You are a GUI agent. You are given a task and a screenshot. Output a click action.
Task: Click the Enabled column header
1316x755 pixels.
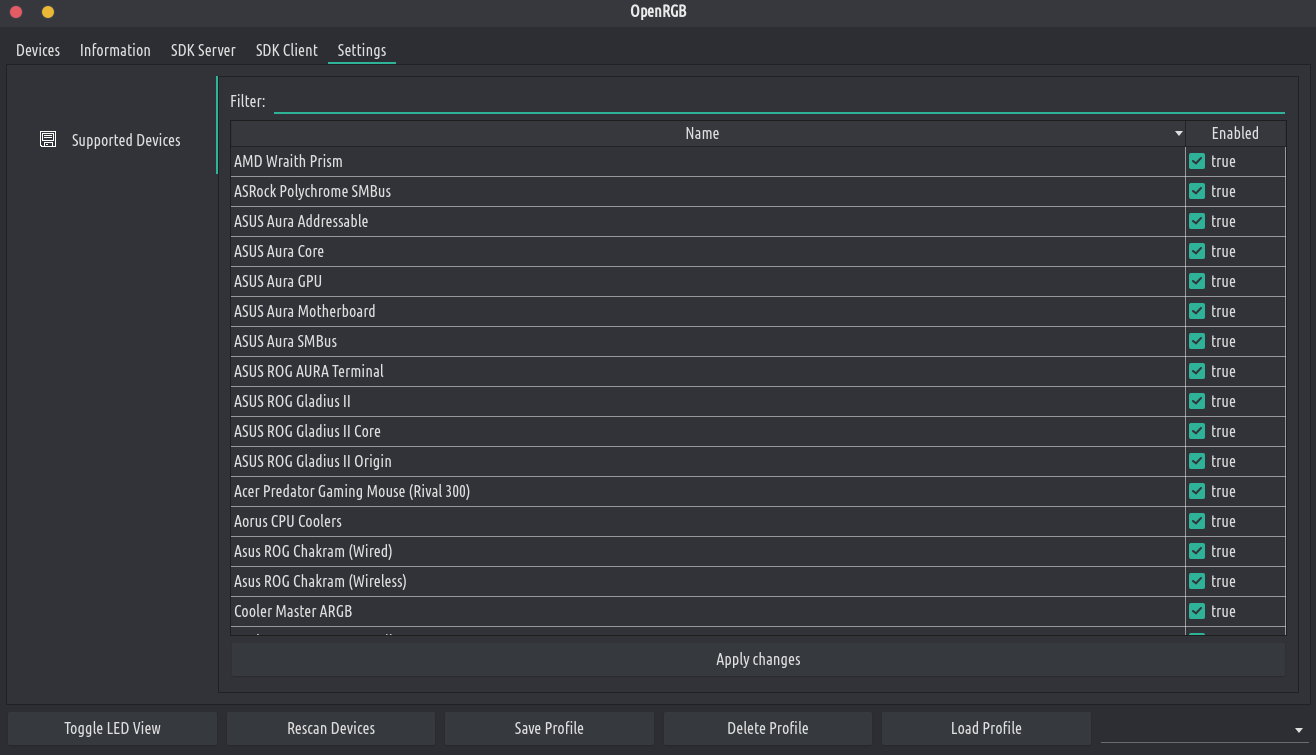(x=1235, y=133)
